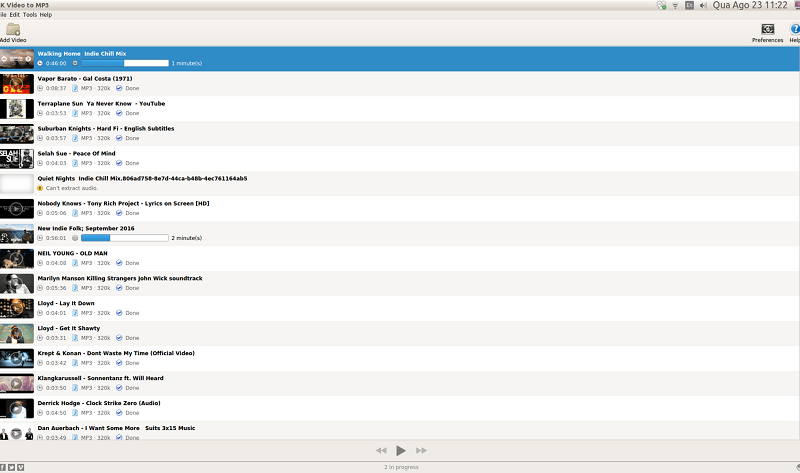
Task: Click the '1 minute(s)' remaining time label
Action: tap(187, 64)
